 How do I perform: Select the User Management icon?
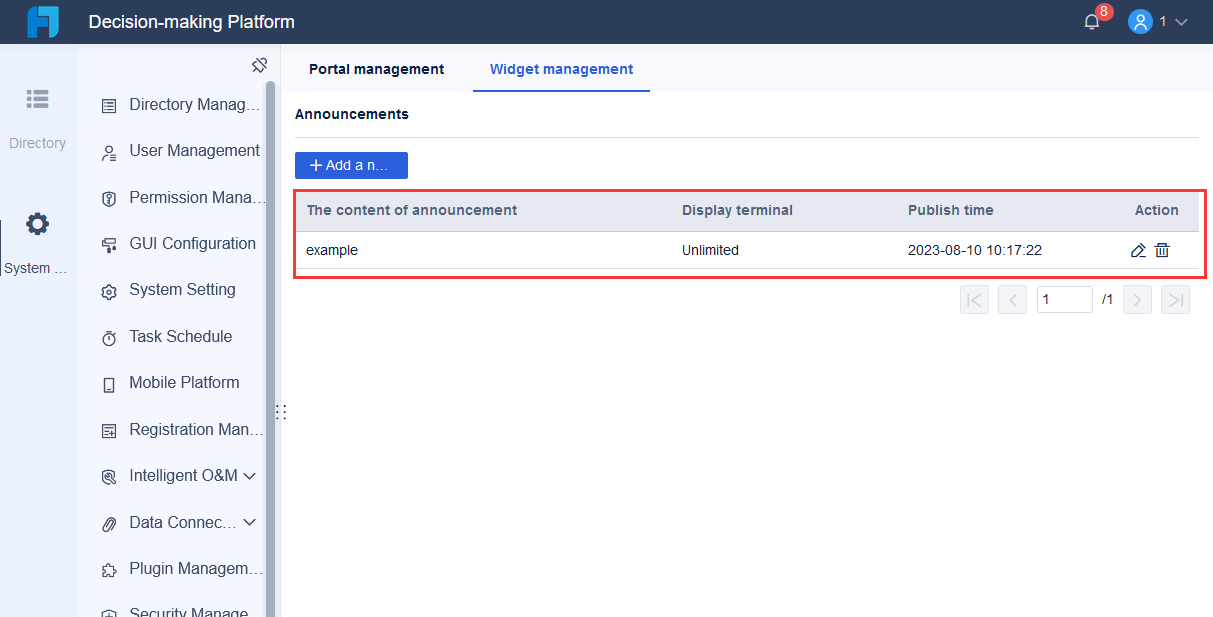pyautogui.click(x=110, y=151)
